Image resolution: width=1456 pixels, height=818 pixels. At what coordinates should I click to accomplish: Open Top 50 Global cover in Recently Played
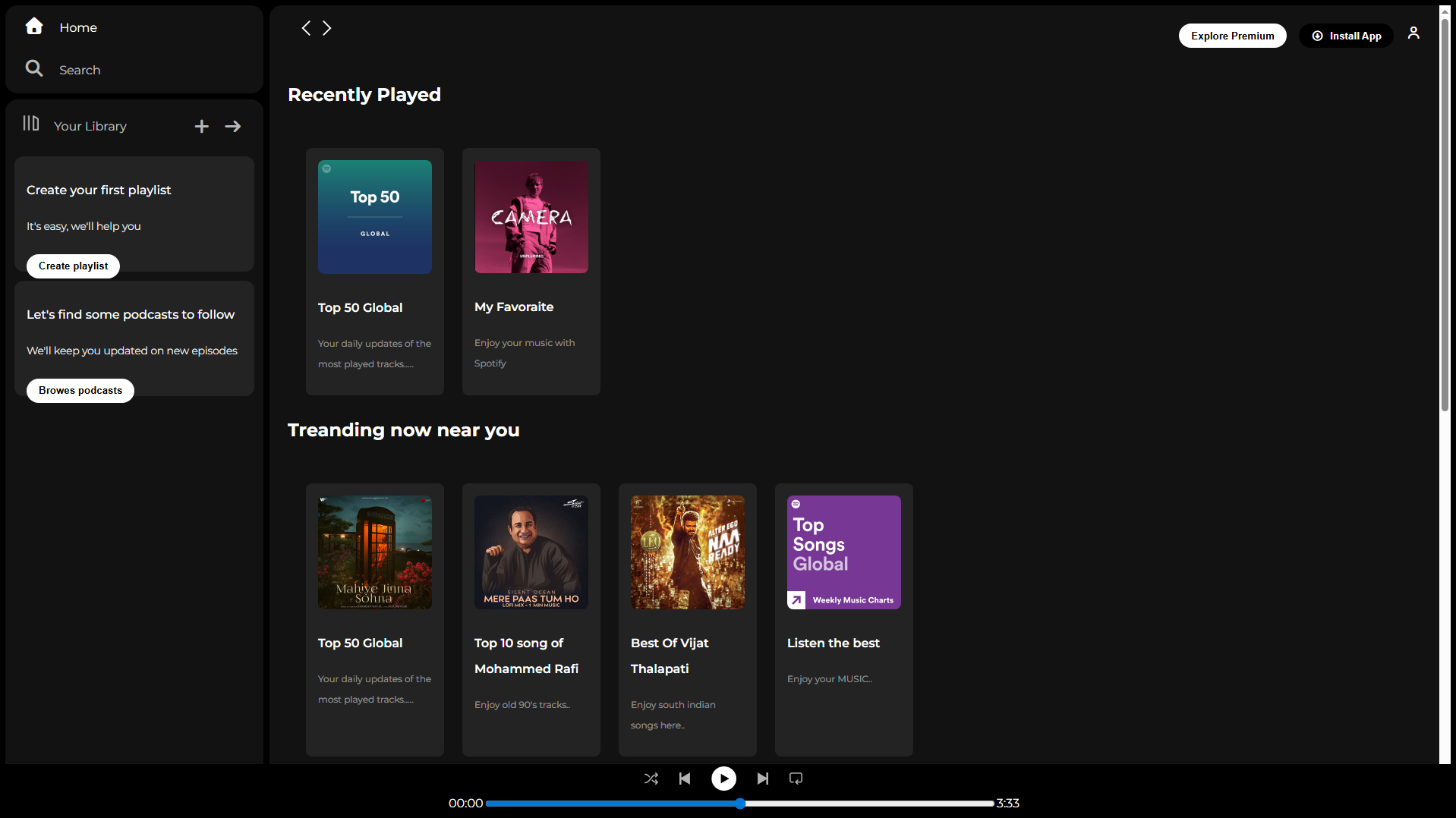coord(375,217)
